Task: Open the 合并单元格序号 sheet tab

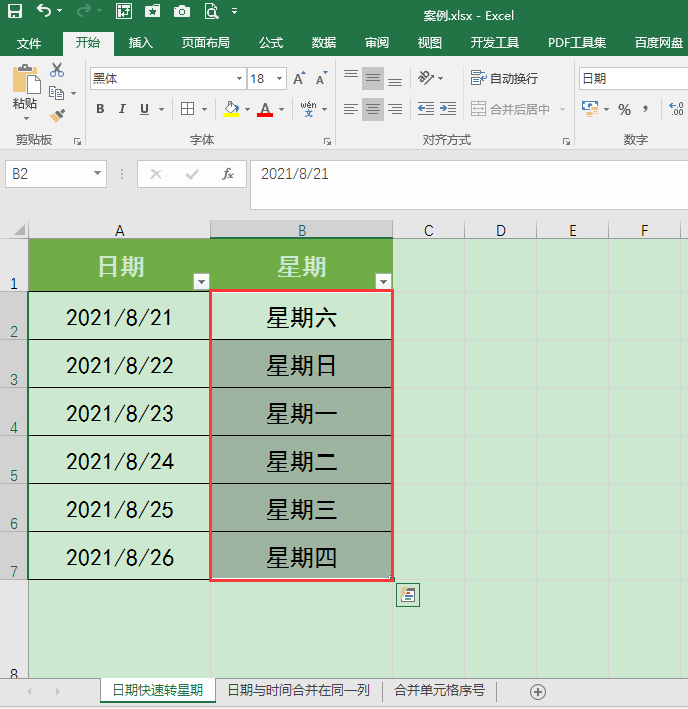Action: point(439,690)
